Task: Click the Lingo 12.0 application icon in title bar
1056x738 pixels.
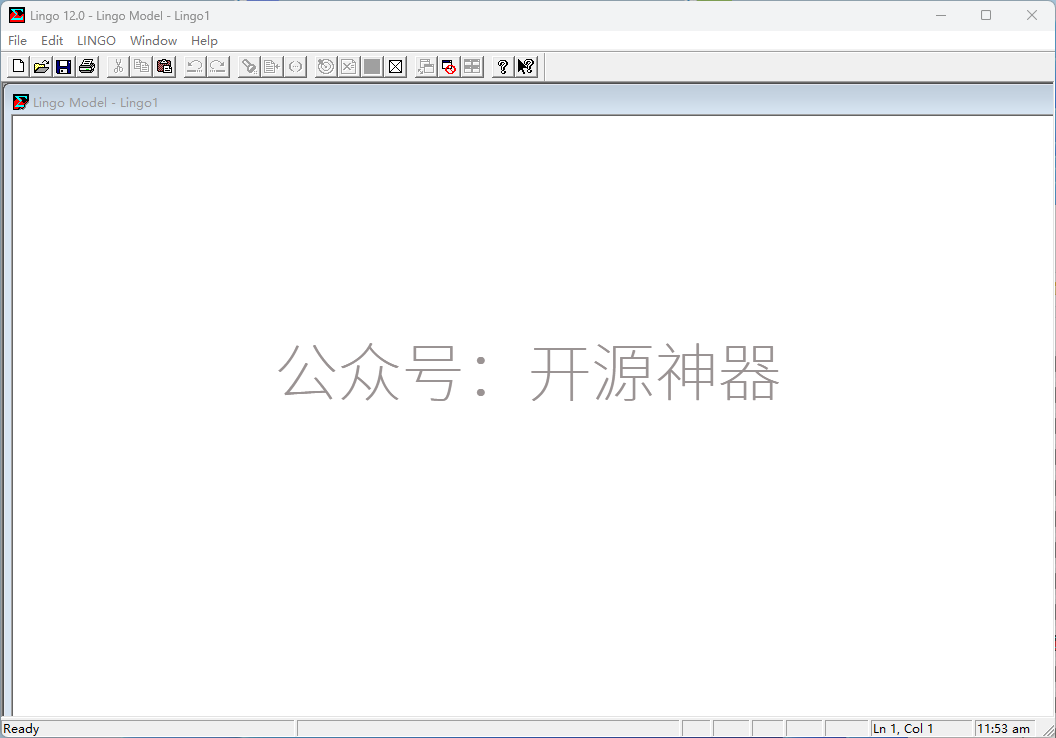Action: tap(17, 15)
